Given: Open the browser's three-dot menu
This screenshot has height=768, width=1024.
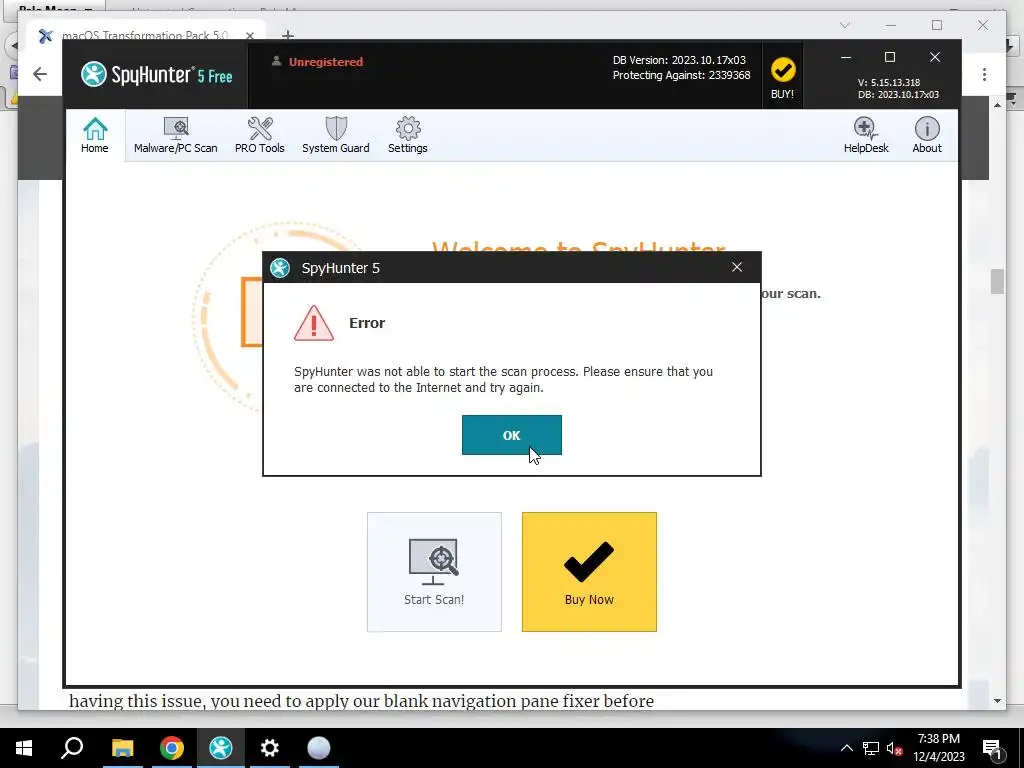Looking at the screenshot, I should click(984, 74).
